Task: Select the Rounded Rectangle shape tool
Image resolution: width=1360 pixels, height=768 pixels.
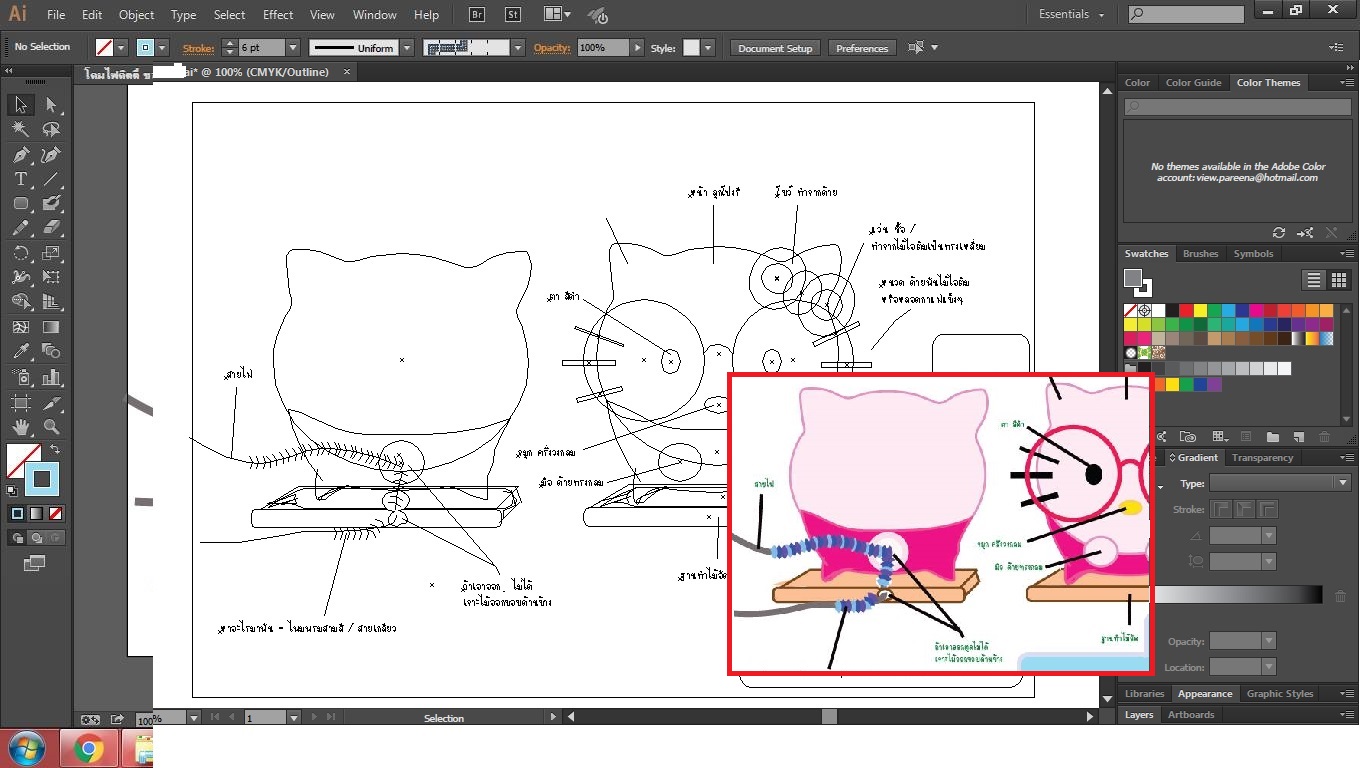Action: (21, 203)
